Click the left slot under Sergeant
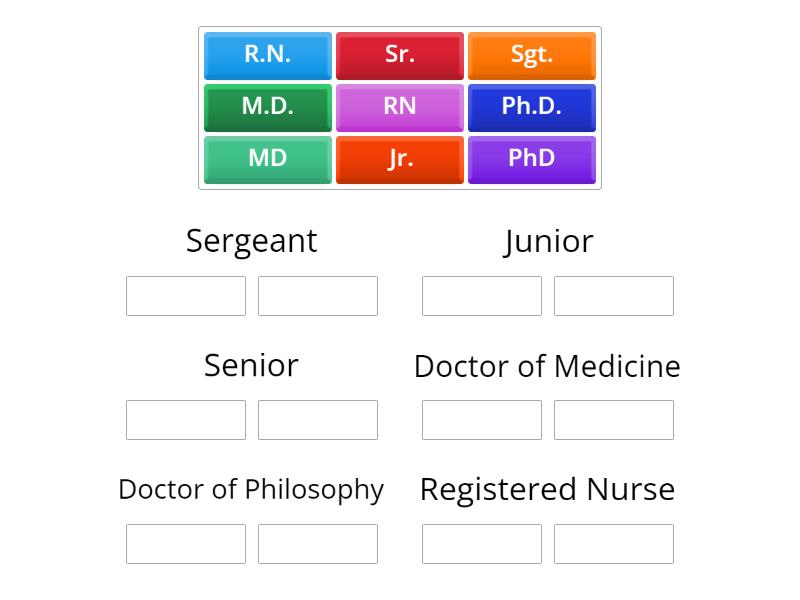The image size is (800, 600). [x=186, y=296]
